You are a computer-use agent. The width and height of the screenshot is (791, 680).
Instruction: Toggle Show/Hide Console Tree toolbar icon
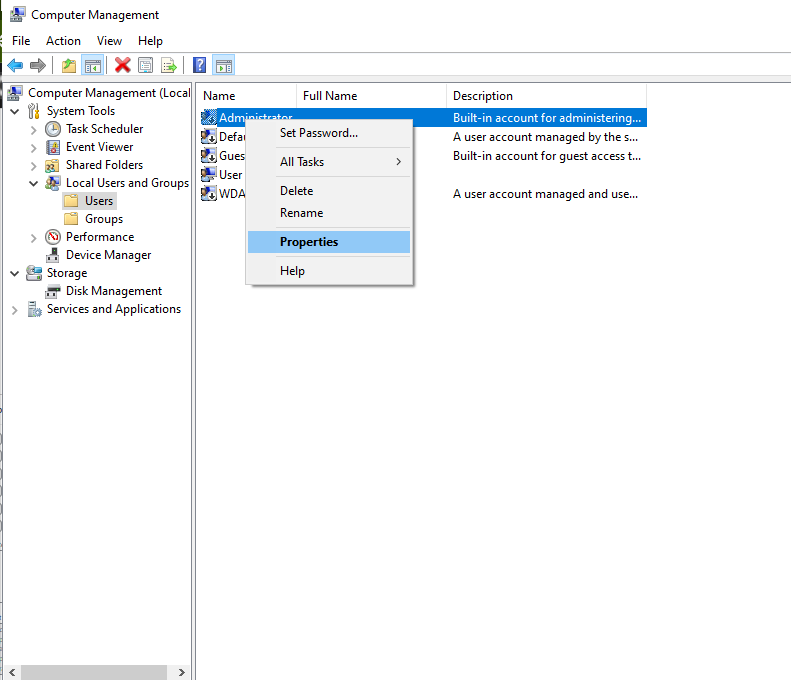click(93, 65)
